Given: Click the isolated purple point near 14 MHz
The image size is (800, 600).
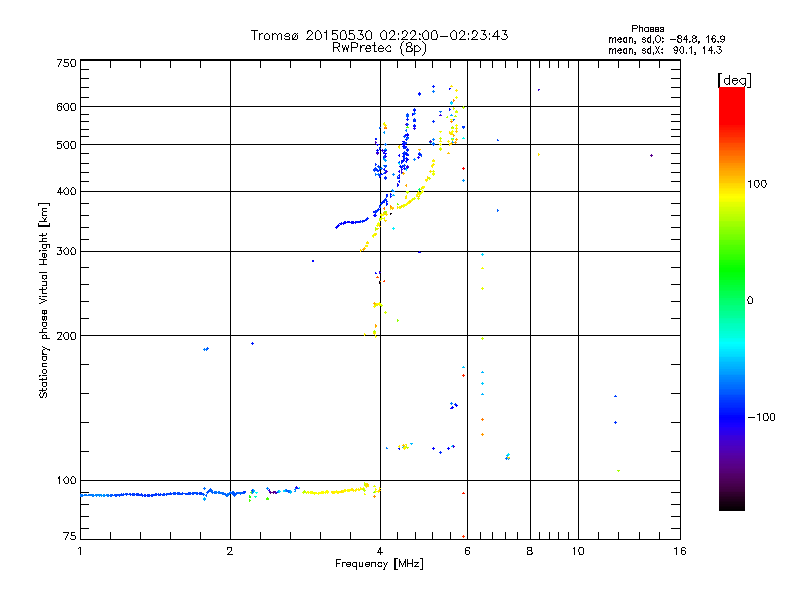Looking at the screenshot, I should [x=651, y=156].
